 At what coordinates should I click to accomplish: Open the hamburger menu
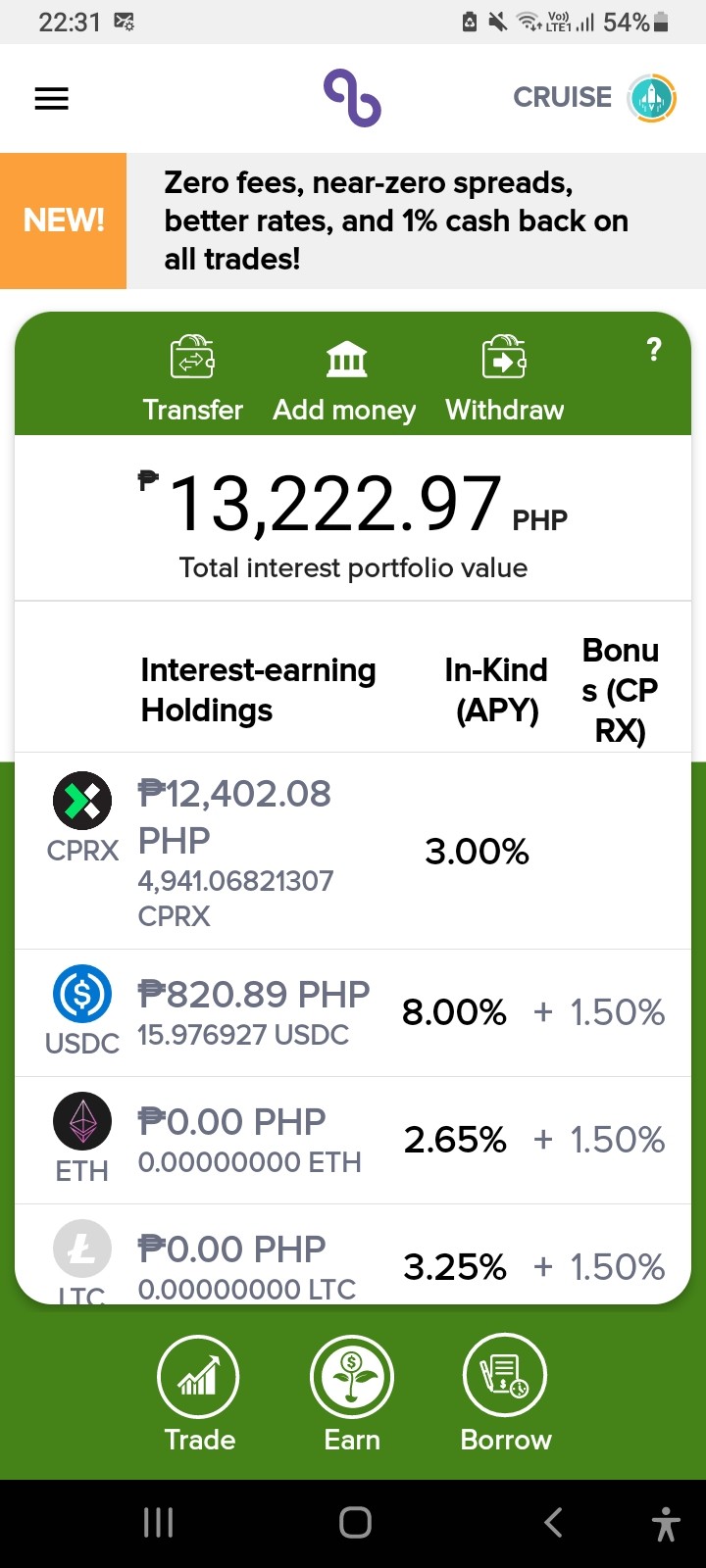click(x=51, y=98)
